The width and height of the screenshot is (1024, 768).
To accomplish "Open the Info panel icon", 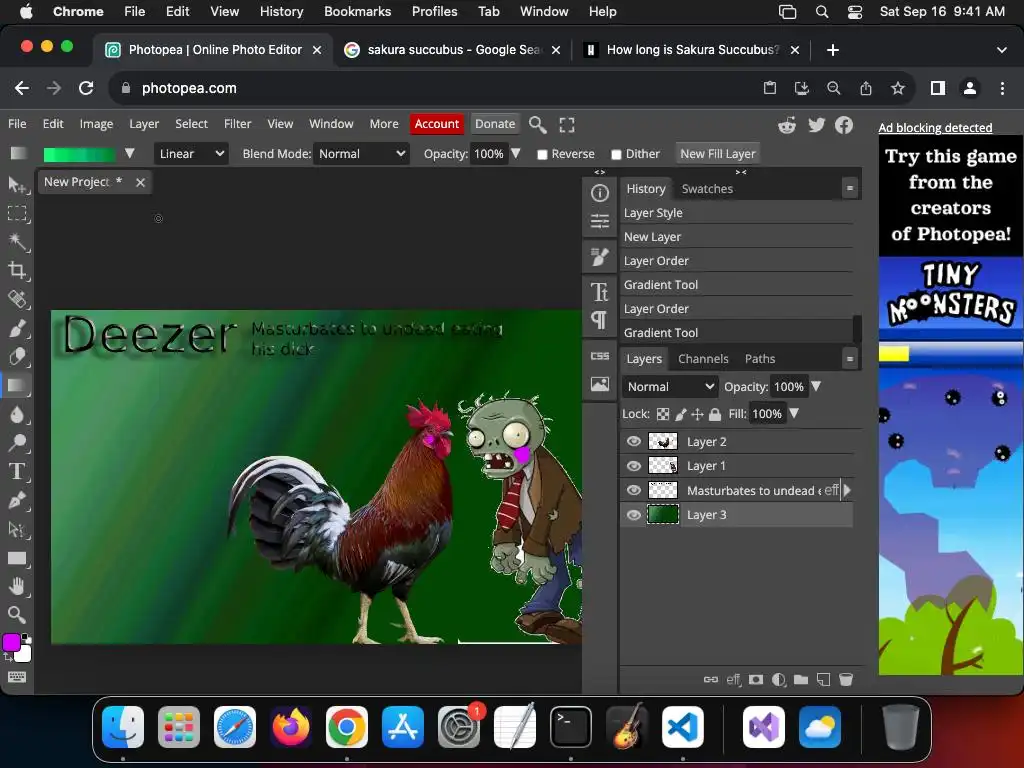I will (600, 193).
